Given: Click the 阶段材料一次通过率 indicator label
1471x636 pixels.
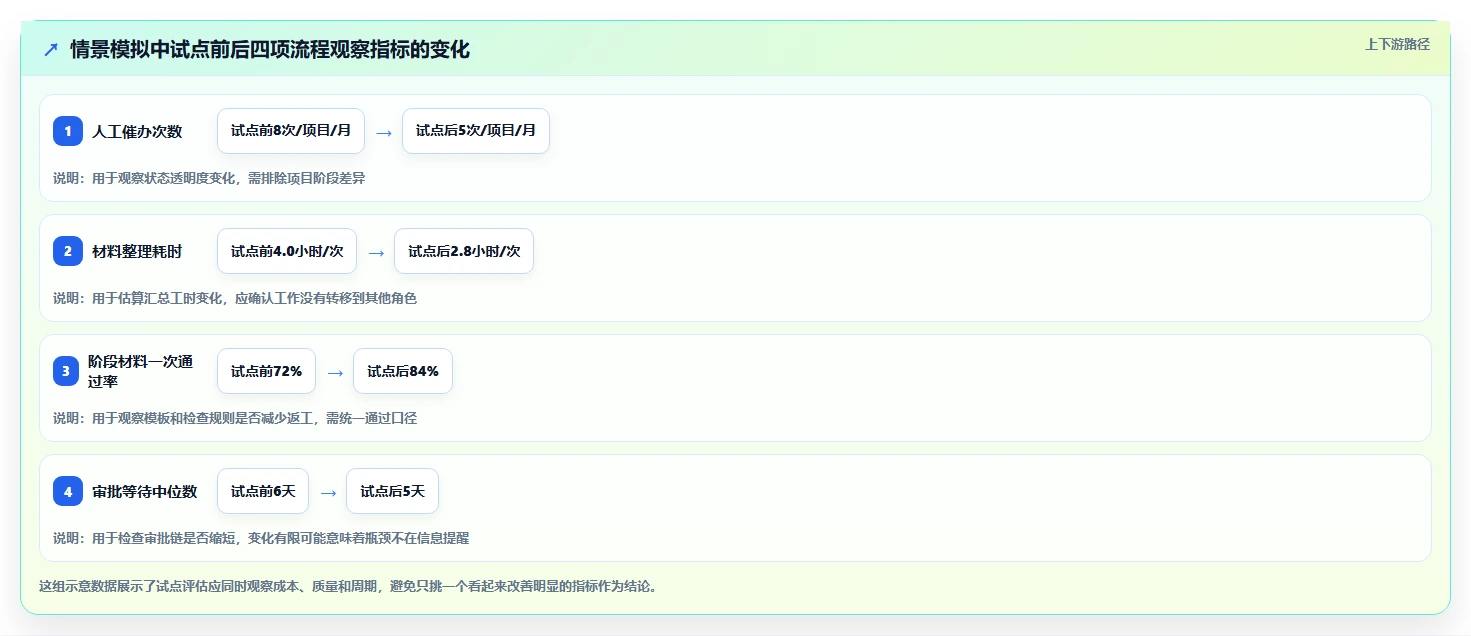Looking at the screenshot, I should (x=140, y=371).
